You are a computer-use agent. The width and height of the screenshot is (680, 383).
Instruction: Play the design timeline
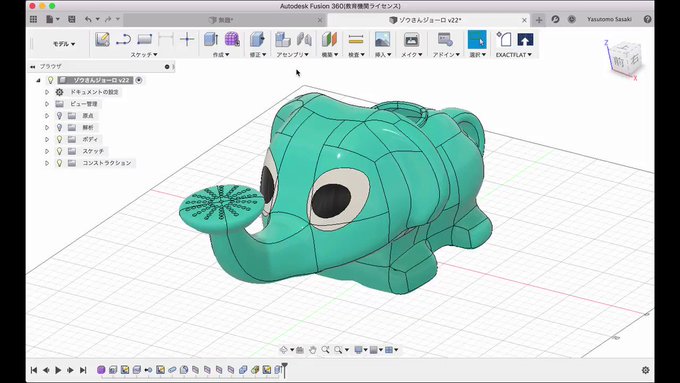point(58,370)
